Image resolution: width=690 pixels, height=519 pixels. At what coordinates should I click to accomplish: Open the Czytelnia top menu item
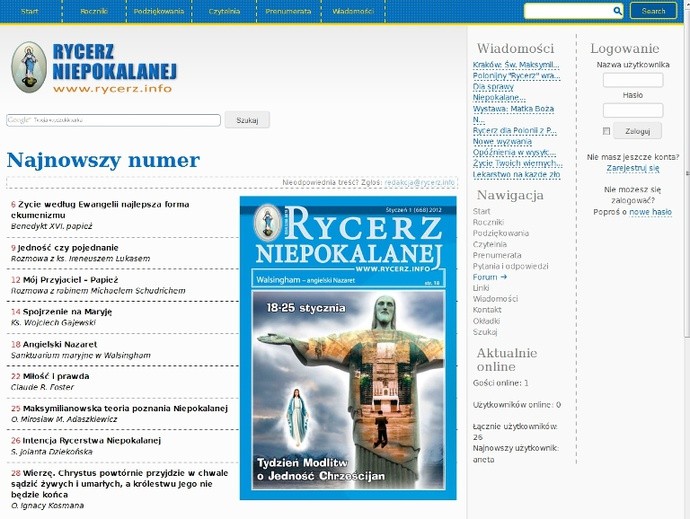point(224,11)
